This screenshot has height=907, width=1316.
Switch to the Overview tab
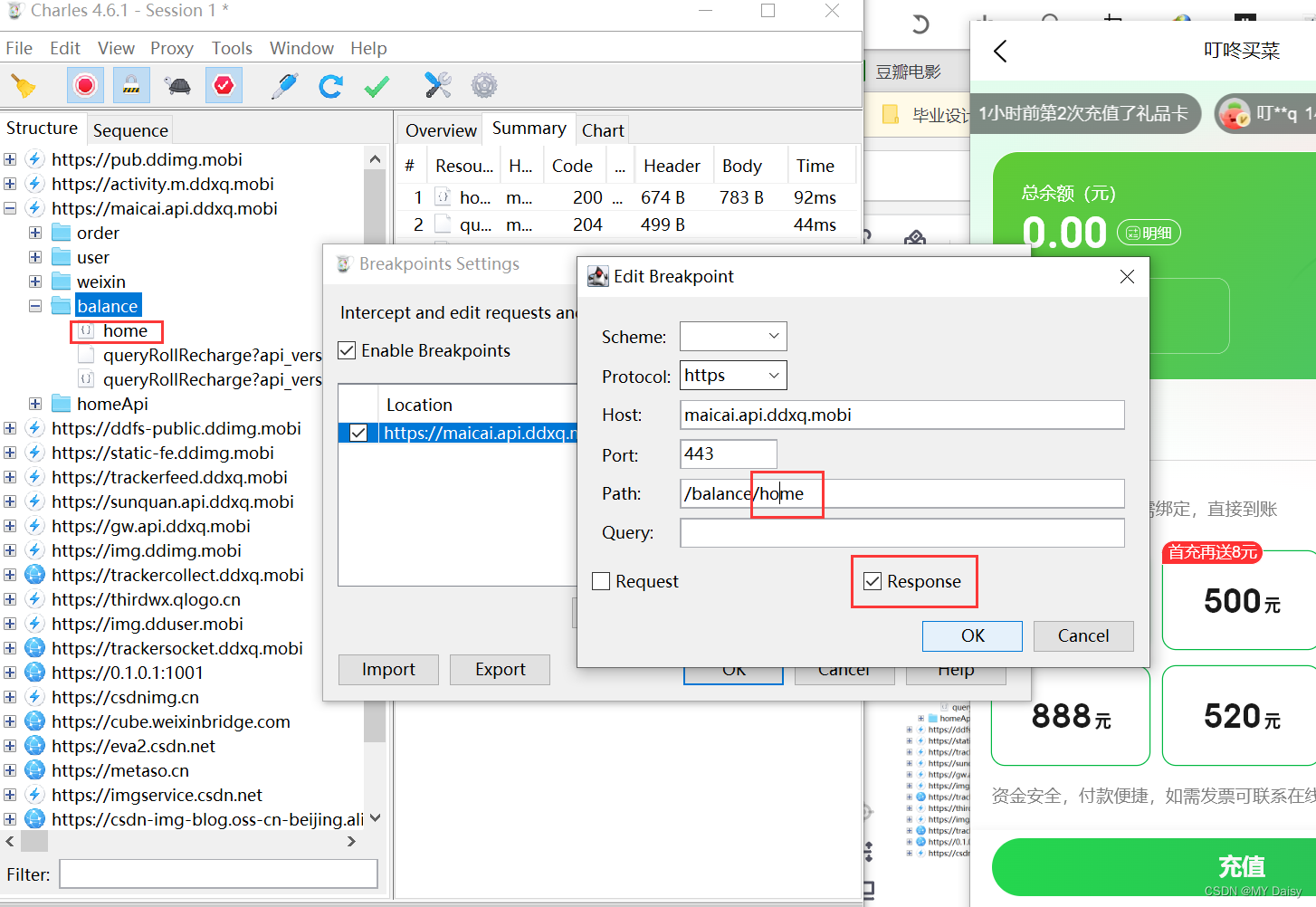click(441, 130)
